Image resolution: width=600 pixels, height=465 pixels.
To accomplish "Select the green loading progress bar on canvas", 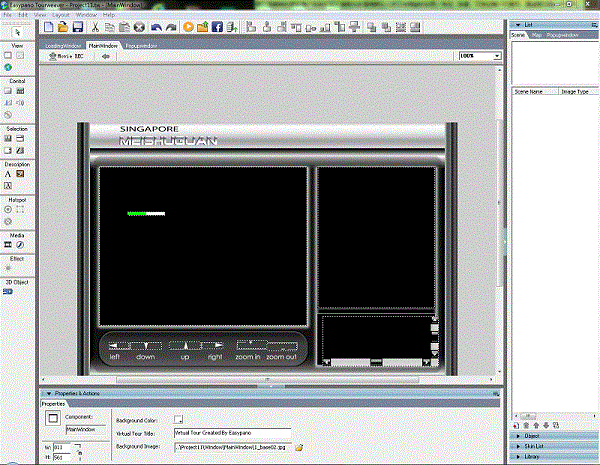I will (x=146, y=214).
